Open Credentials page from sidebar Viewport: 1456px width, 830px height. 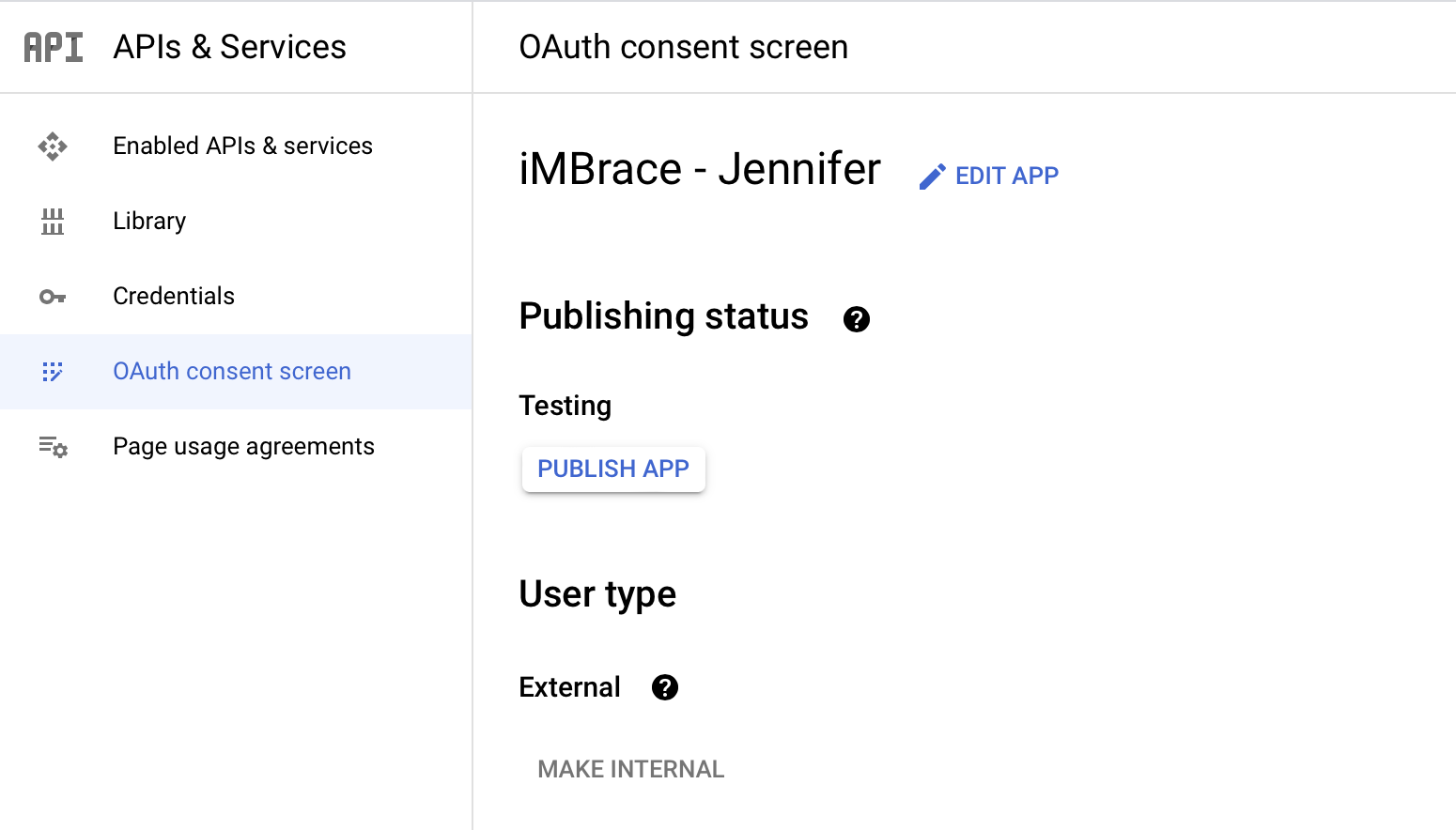pos(236,297)
